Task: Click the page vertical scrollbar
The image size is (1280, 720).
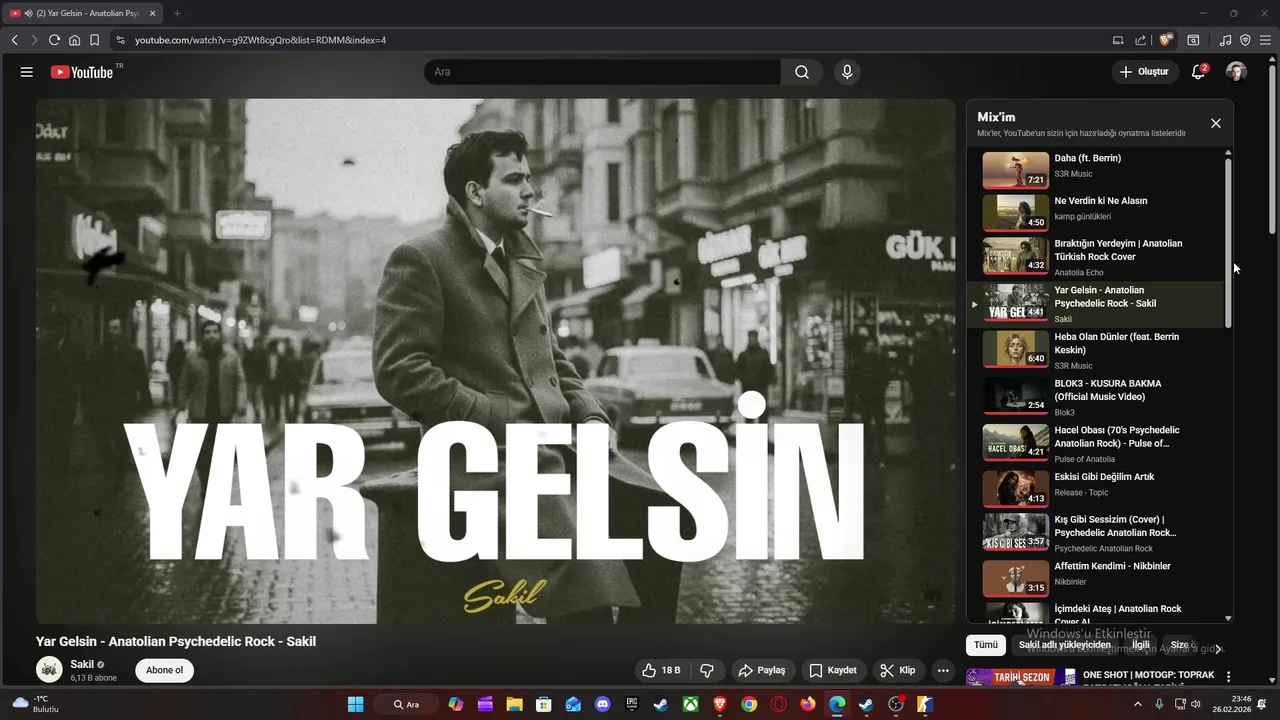Action: 1273,150
